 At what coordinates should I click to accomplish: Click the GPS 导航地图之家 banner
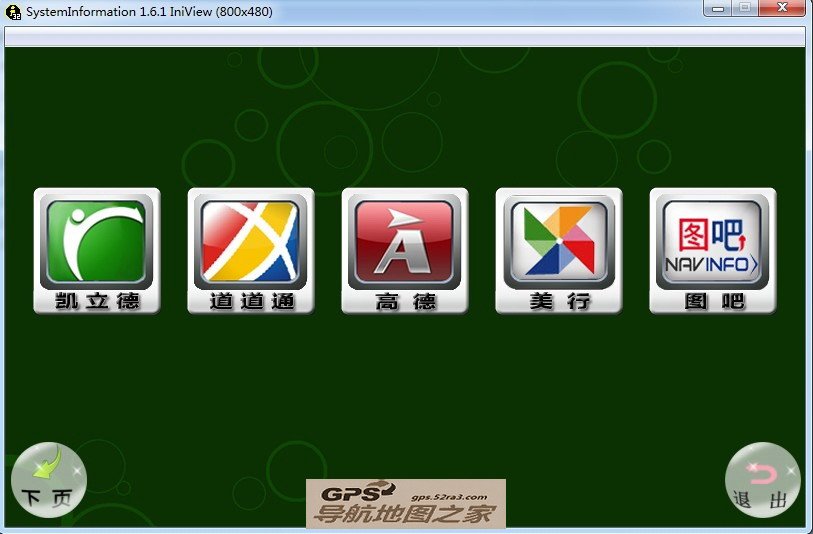pos(406,503)
